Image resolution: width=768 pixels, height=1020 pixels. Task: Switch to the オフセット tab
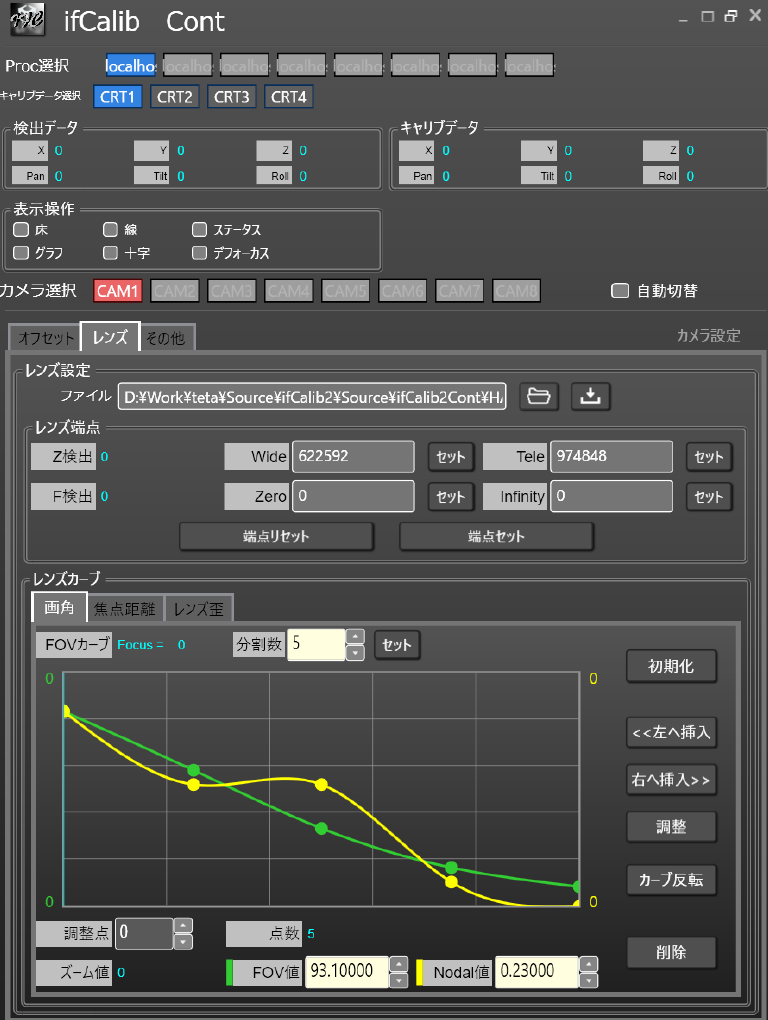point(46,338)
